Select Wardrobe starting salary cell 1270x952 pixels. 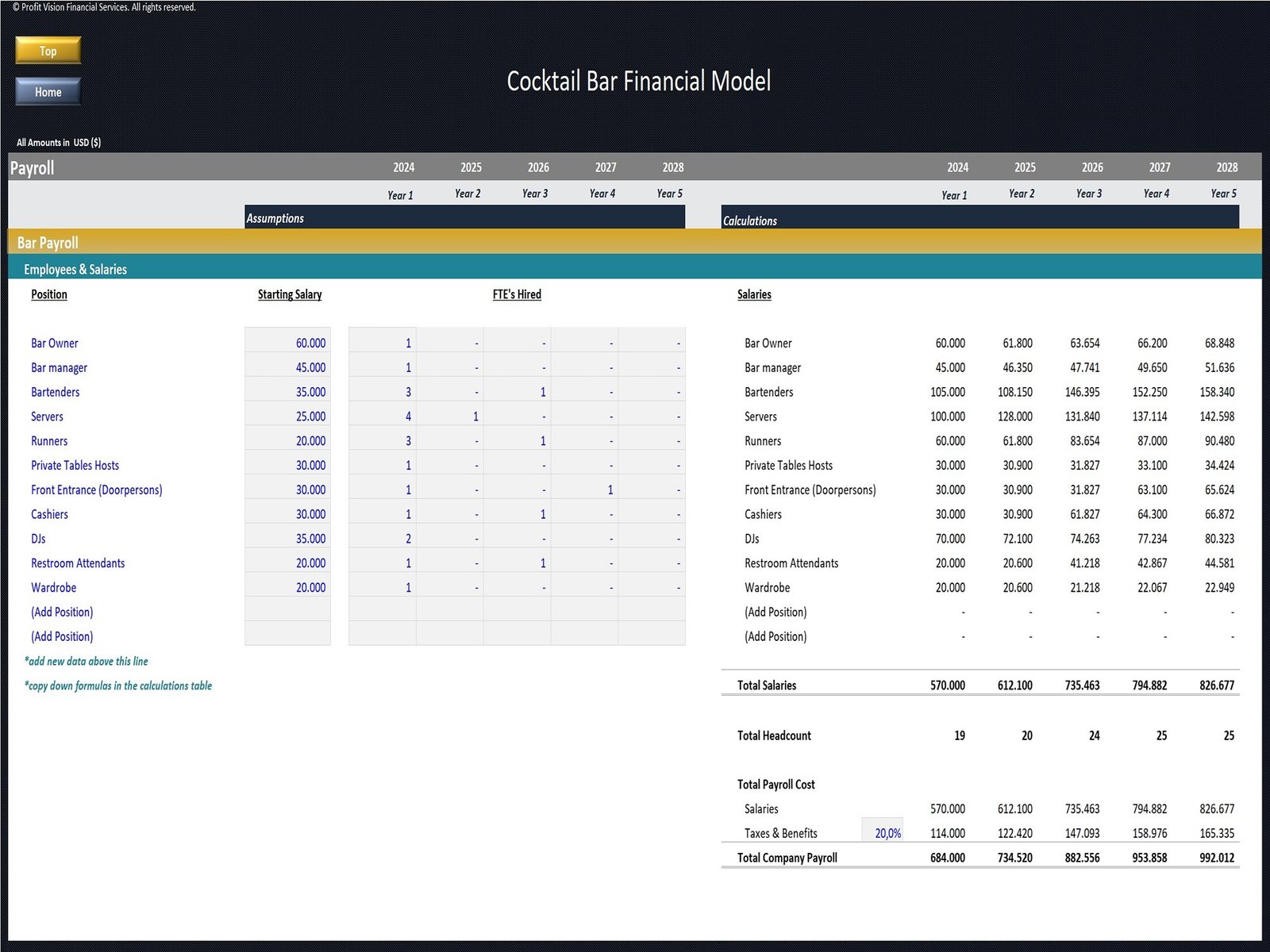pos(288,588)
